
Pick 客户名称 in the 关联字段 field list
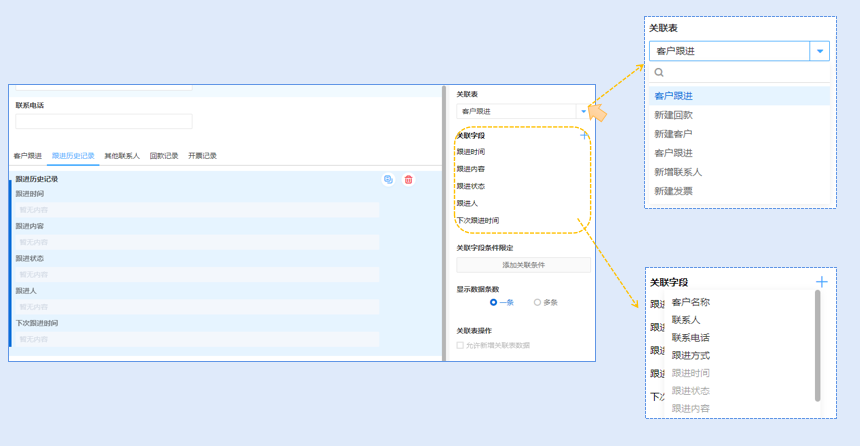pos(691,302)
